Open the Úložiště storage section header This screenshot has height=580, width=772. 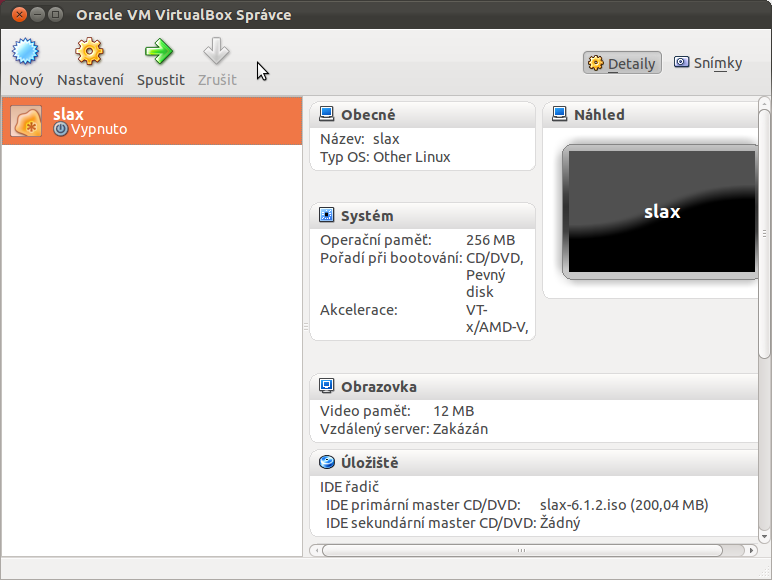point(534,462)
